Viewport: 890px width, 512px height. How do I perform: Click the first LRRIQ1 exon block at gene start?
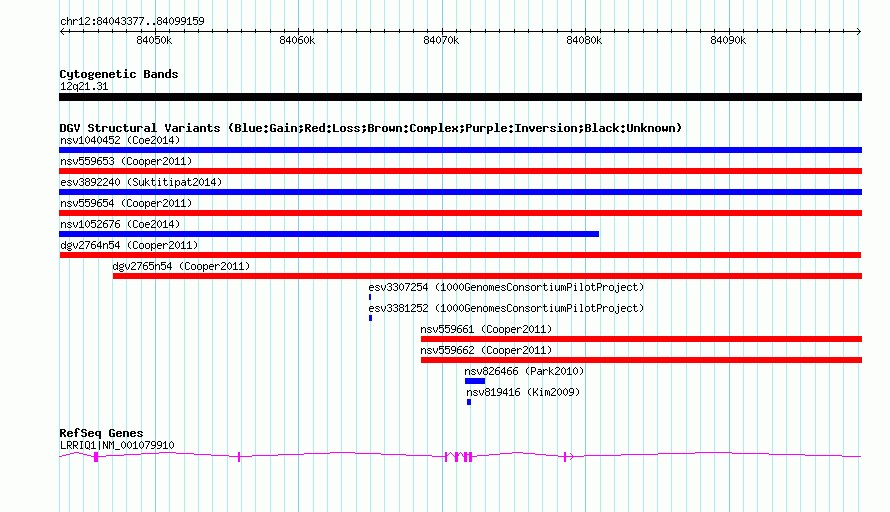click(x=96, y=457)
